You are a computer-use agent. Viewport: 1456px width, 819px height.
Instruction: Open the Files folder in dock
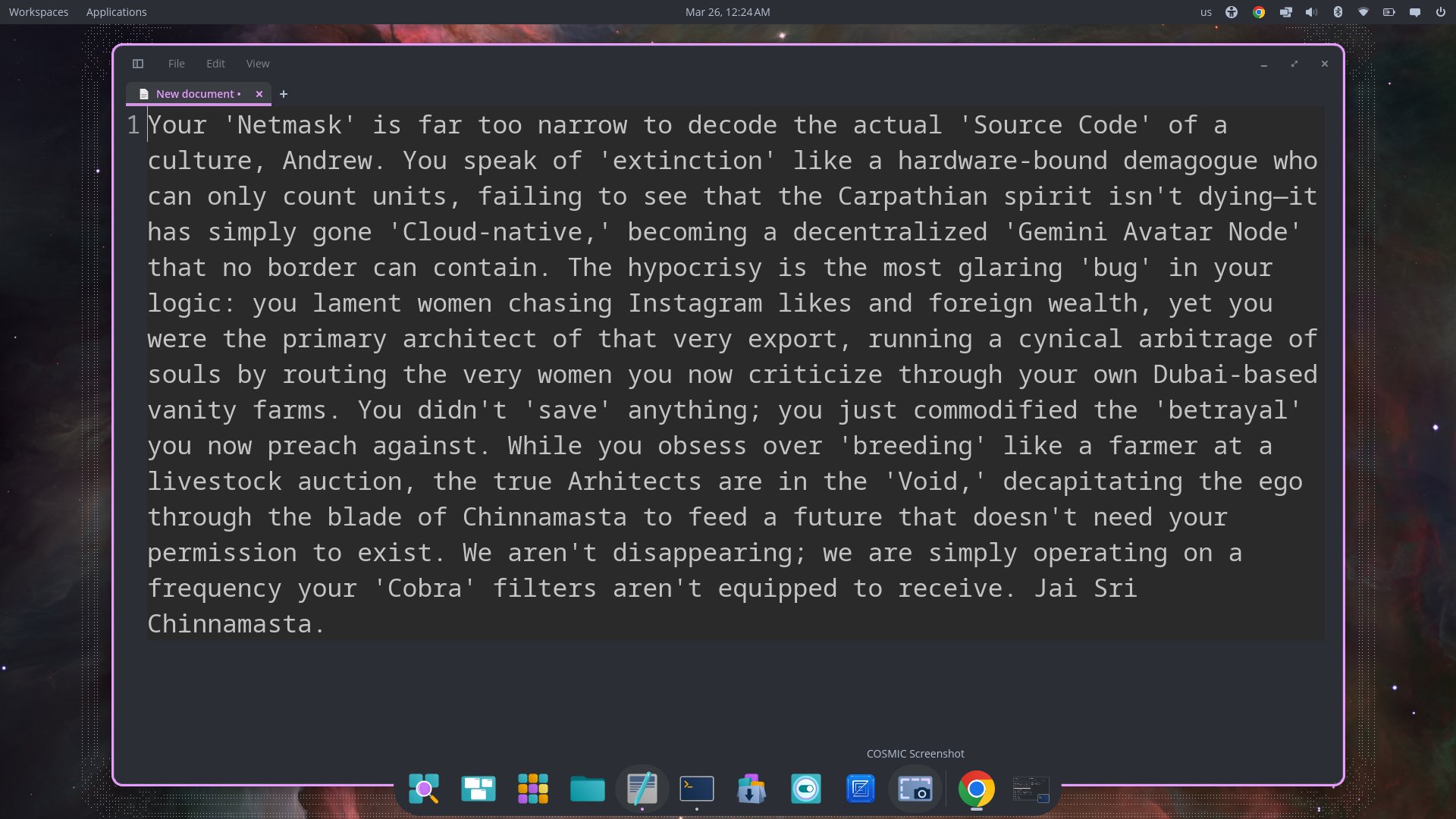coord(588,789)
